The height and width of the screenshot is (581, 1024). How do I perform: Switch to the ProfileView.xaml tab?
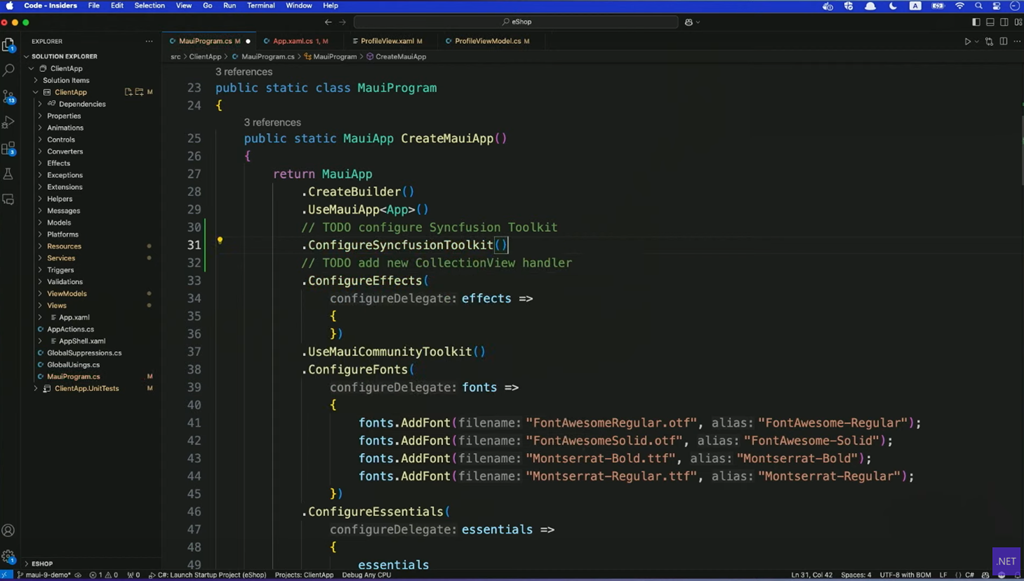click(387, 42)
